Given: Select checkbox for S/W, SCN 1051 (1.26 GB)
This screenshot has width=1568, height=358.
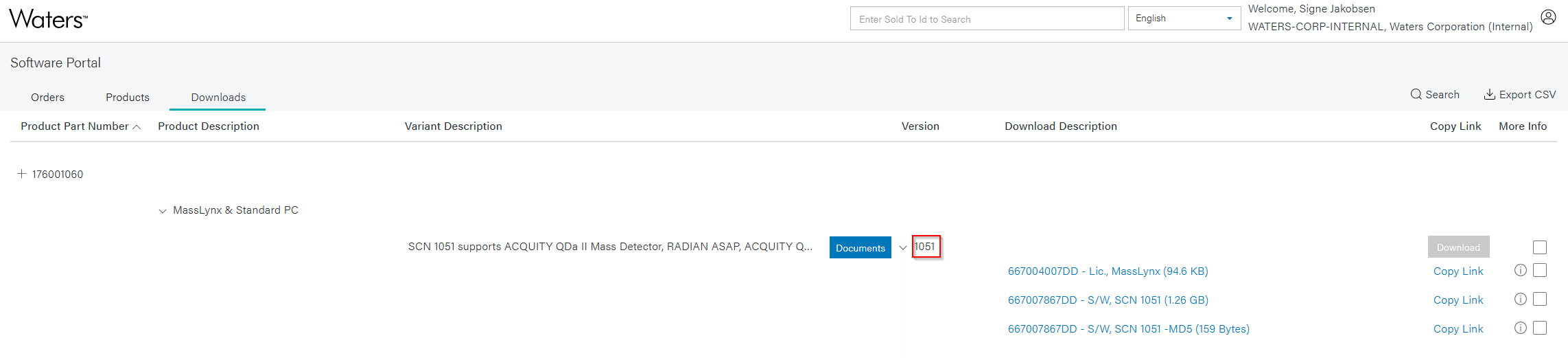Looking at the screenshot, I should 1540,300.
